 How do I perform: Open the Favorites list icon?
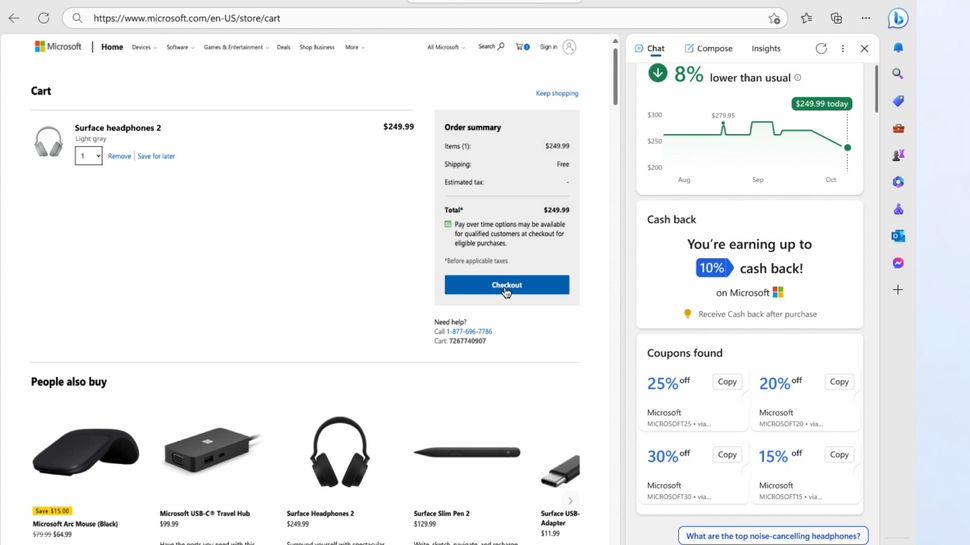pos(806,18)
